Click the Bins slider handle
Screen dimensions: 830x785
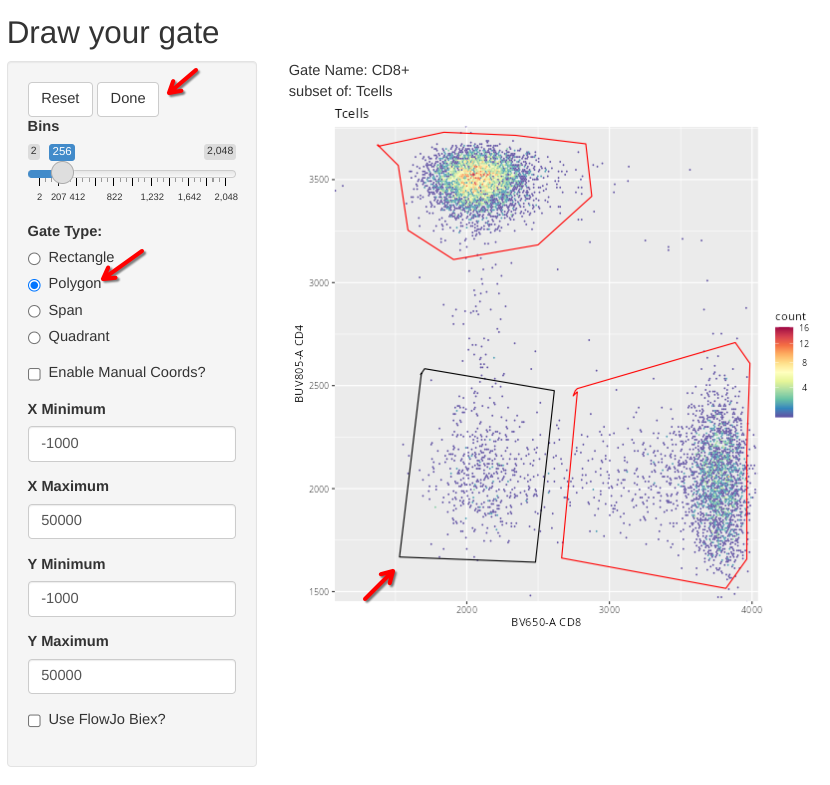click(62, 173)
